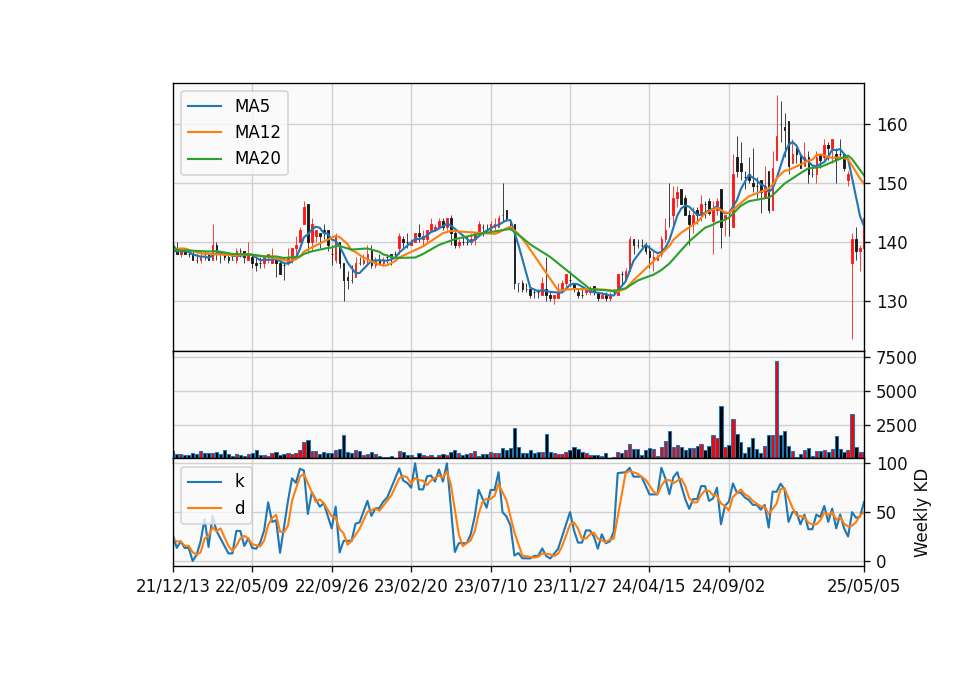
Task: Click the 130 price axis label
Action: point(892,302)
